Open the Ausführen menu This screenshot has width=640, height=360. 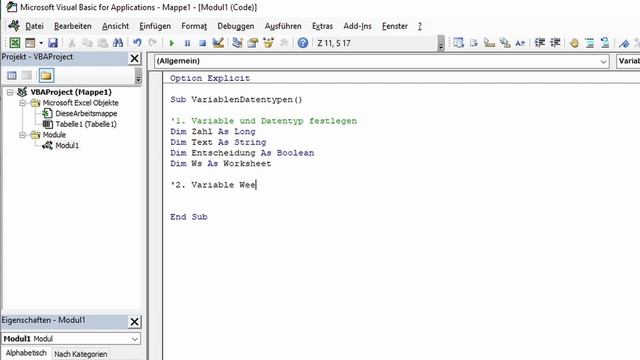[x=283, y=26]
